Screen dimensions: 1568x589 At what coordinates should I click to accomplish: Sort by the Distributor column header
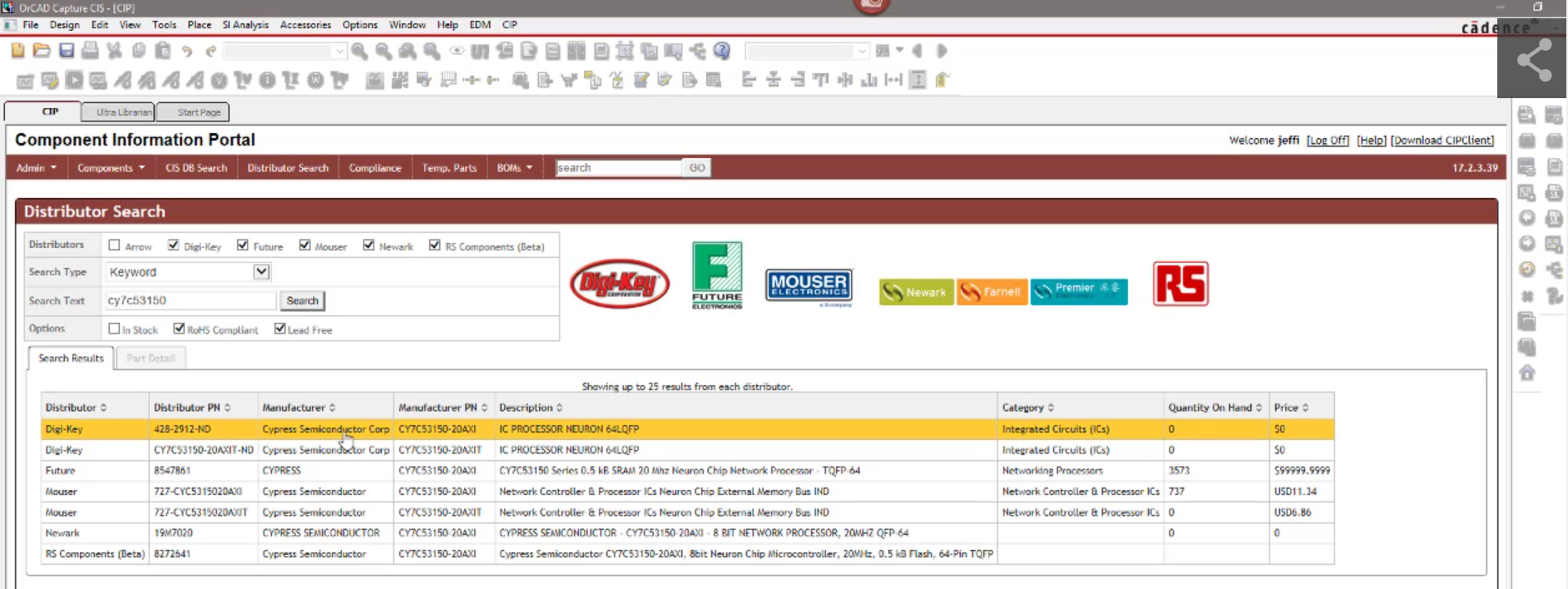click(x=76, y=408)
